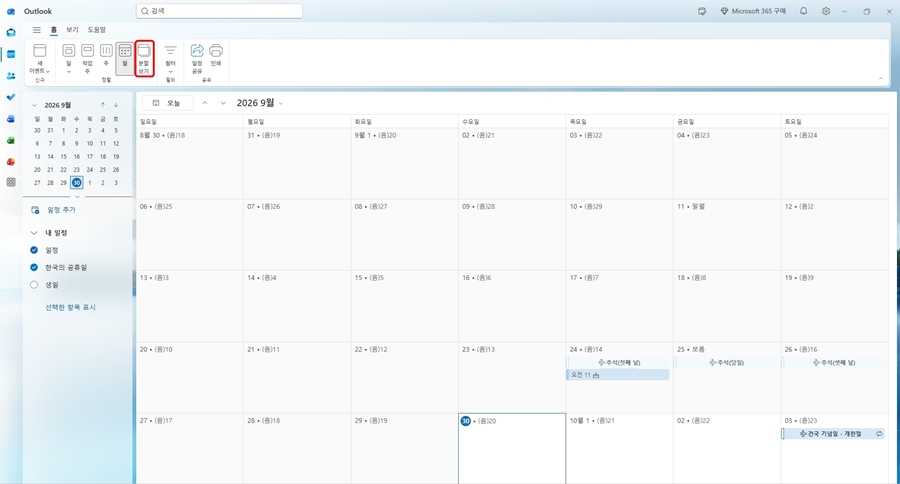The height and width of the screenshot is (484, 900).
Task: Select the 8월 30 day cell
Action: point(189,164)
